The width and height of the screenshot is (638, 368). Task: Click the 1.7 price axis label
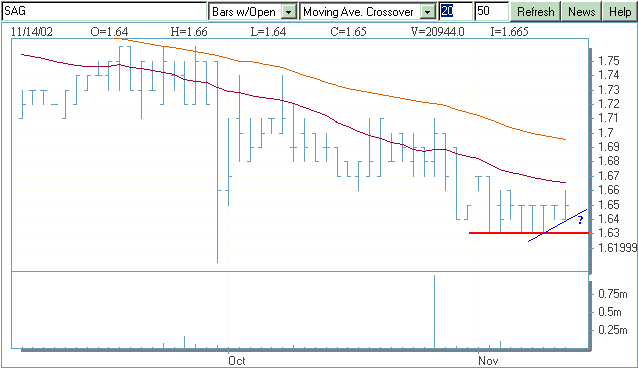tap(605, 133)
